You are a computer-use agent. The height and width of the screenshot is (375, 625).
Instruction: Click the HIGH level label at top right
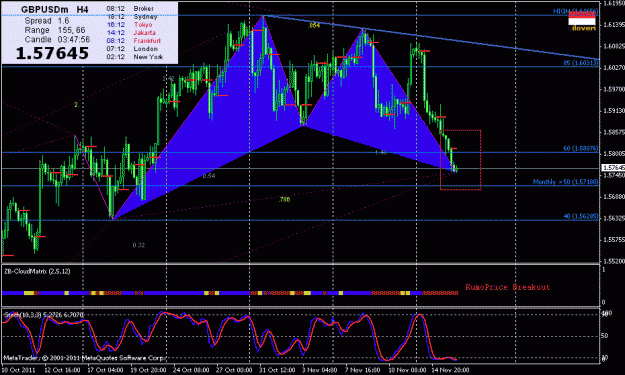coord(576,12)
